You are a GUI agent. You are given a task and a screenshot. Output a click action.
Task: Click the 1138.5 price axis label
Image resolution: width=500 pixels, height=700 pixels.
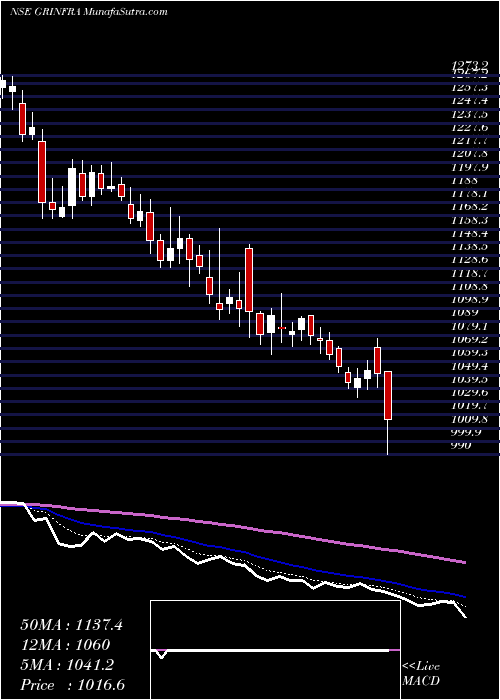pyautogui.click(x=470, y=246)
